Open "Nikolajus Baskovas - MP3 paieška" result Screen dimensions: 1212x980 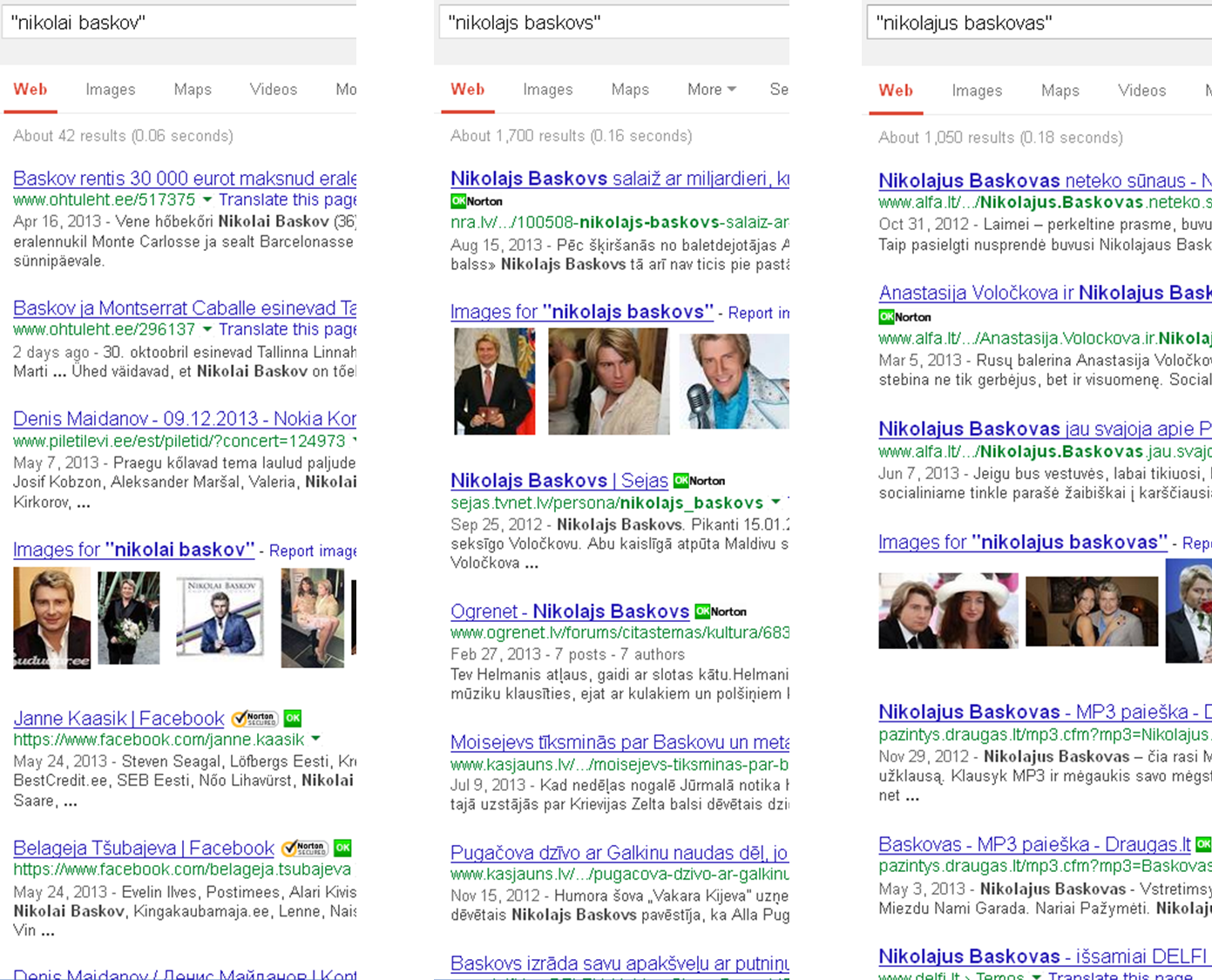point(1045,712)
